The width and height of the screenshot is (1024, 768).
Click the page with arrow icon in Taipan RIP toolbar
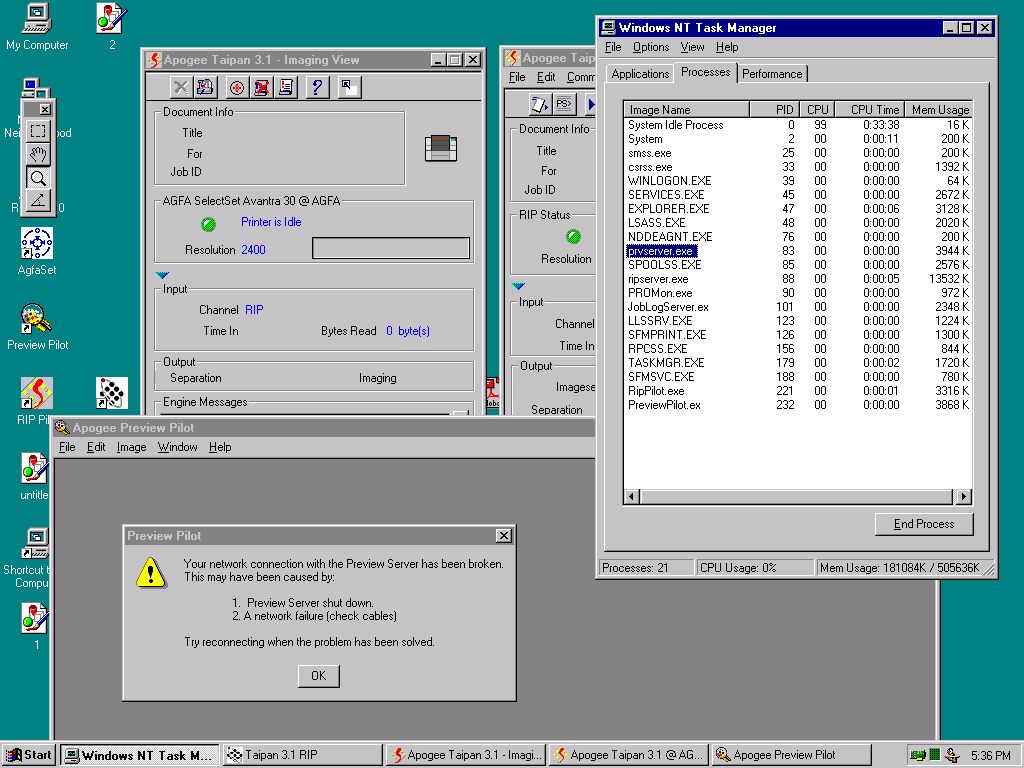[x=539, y=104]
